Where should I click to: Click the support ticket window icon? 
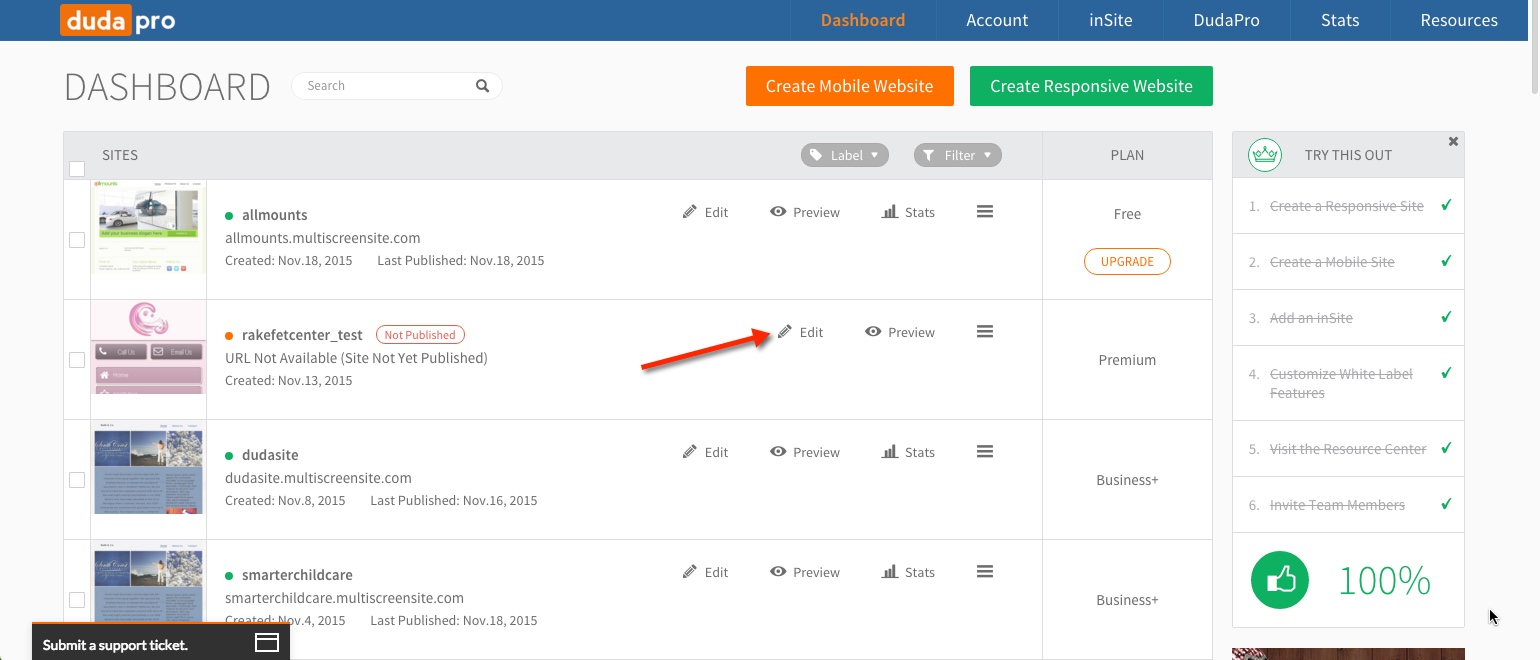pos(267,643)
